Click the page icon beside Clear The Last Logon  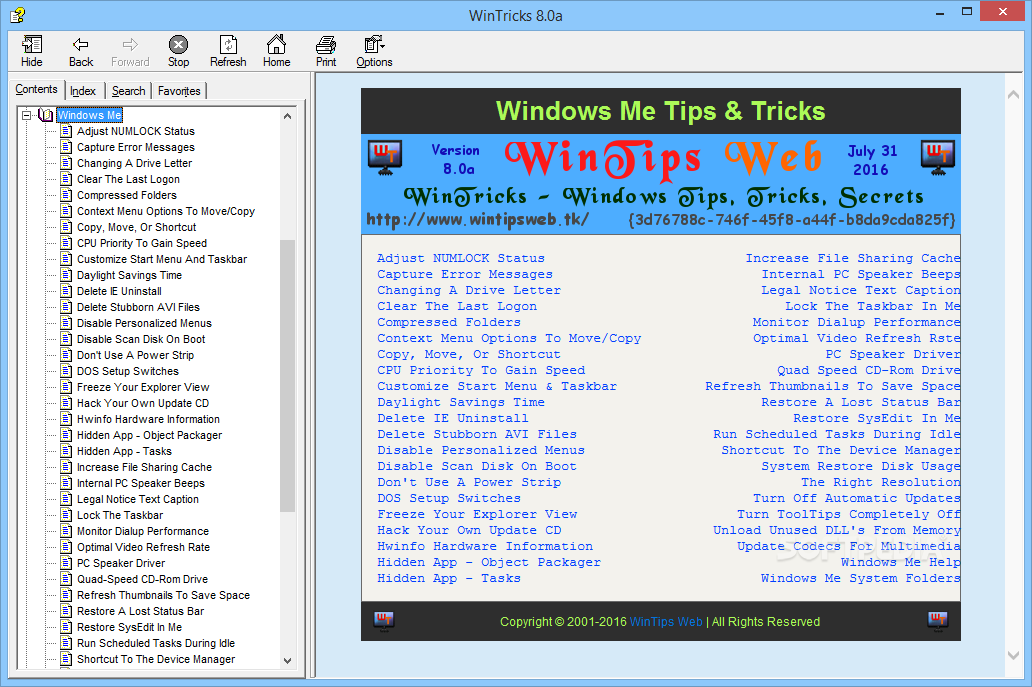tap(66, 179)
